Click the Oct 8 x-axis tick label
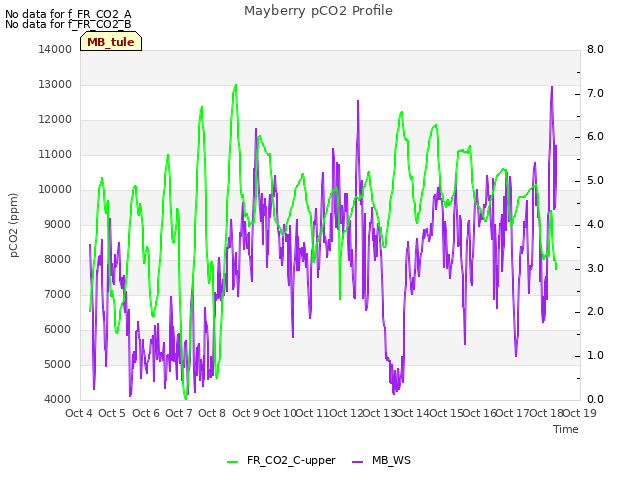 (x=212, y=413)
